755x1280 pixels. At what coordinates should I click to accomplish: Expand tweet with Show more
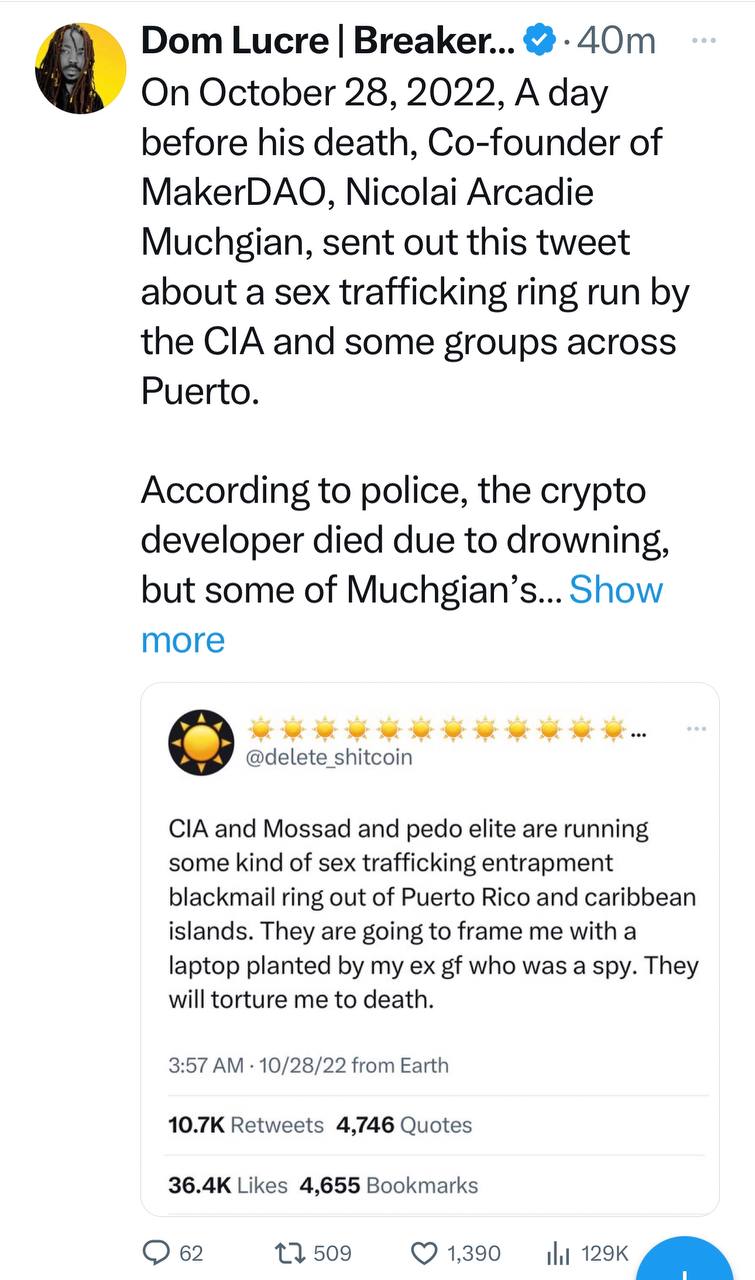pyautogui.click(x=615, y=589)
